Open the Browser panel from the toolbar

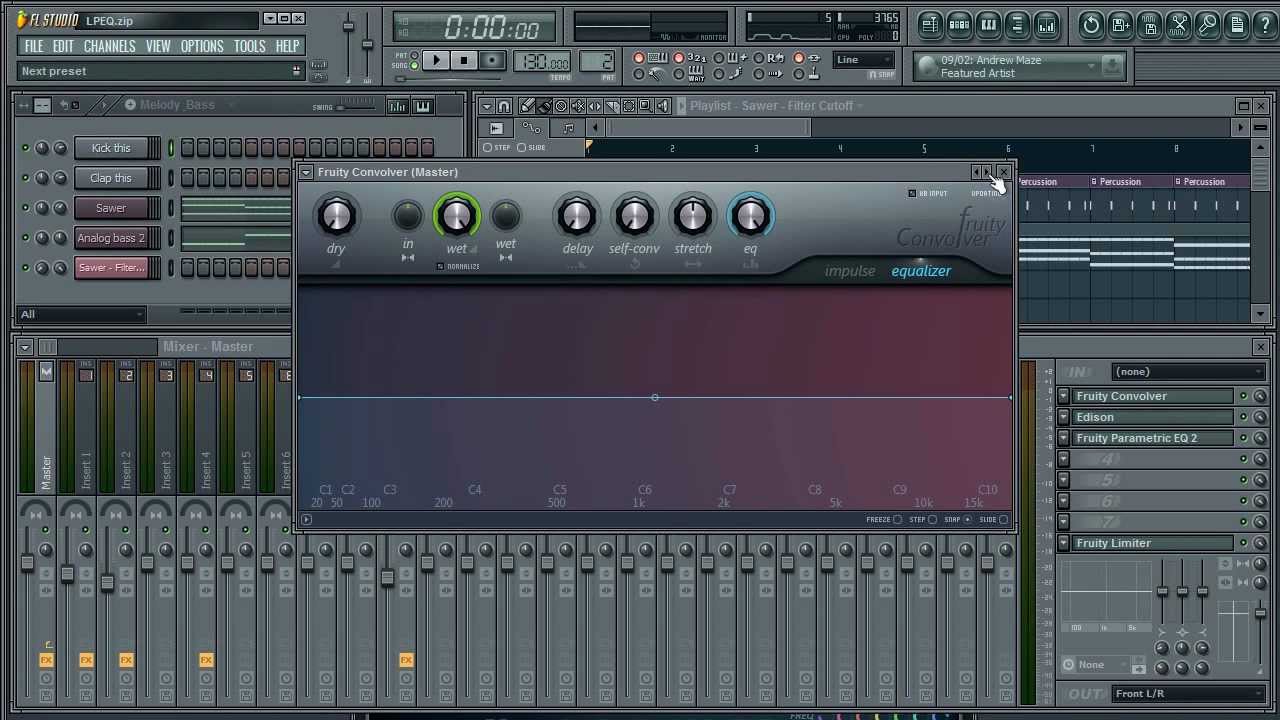click(x=1017, y=24)
